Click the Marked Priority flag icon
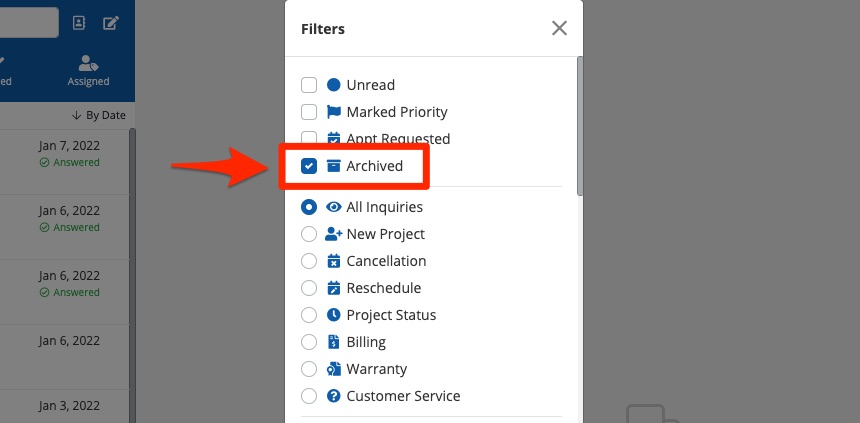The width and height of the screenshot is (860, 423). pos(334,112)
